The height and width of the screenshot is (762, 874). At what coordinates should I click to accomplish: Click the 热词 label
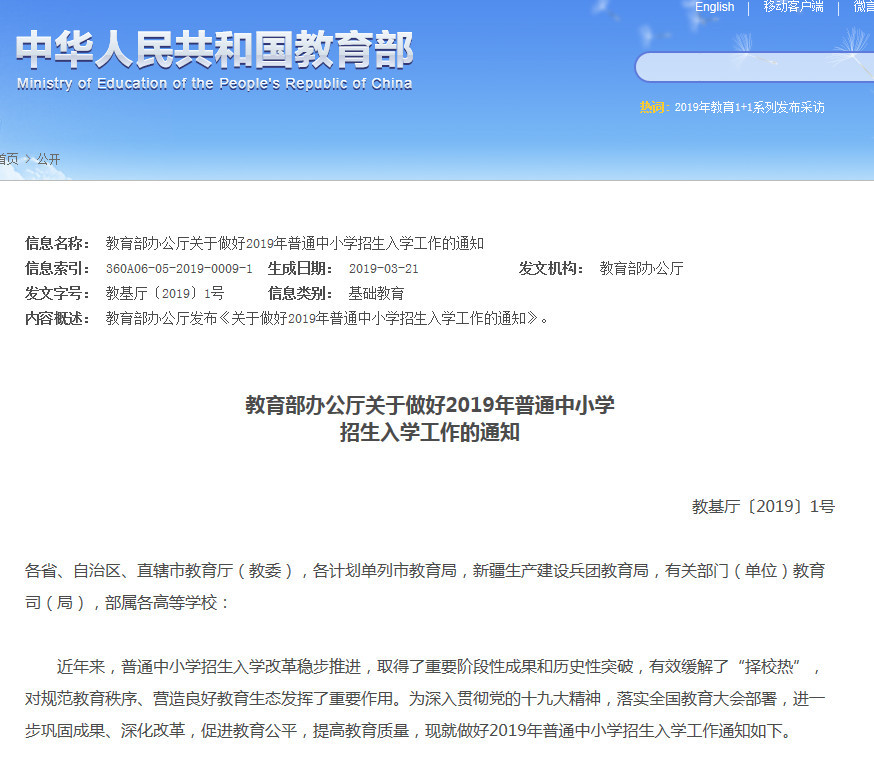pyautogui.click(x=653, y=107)
